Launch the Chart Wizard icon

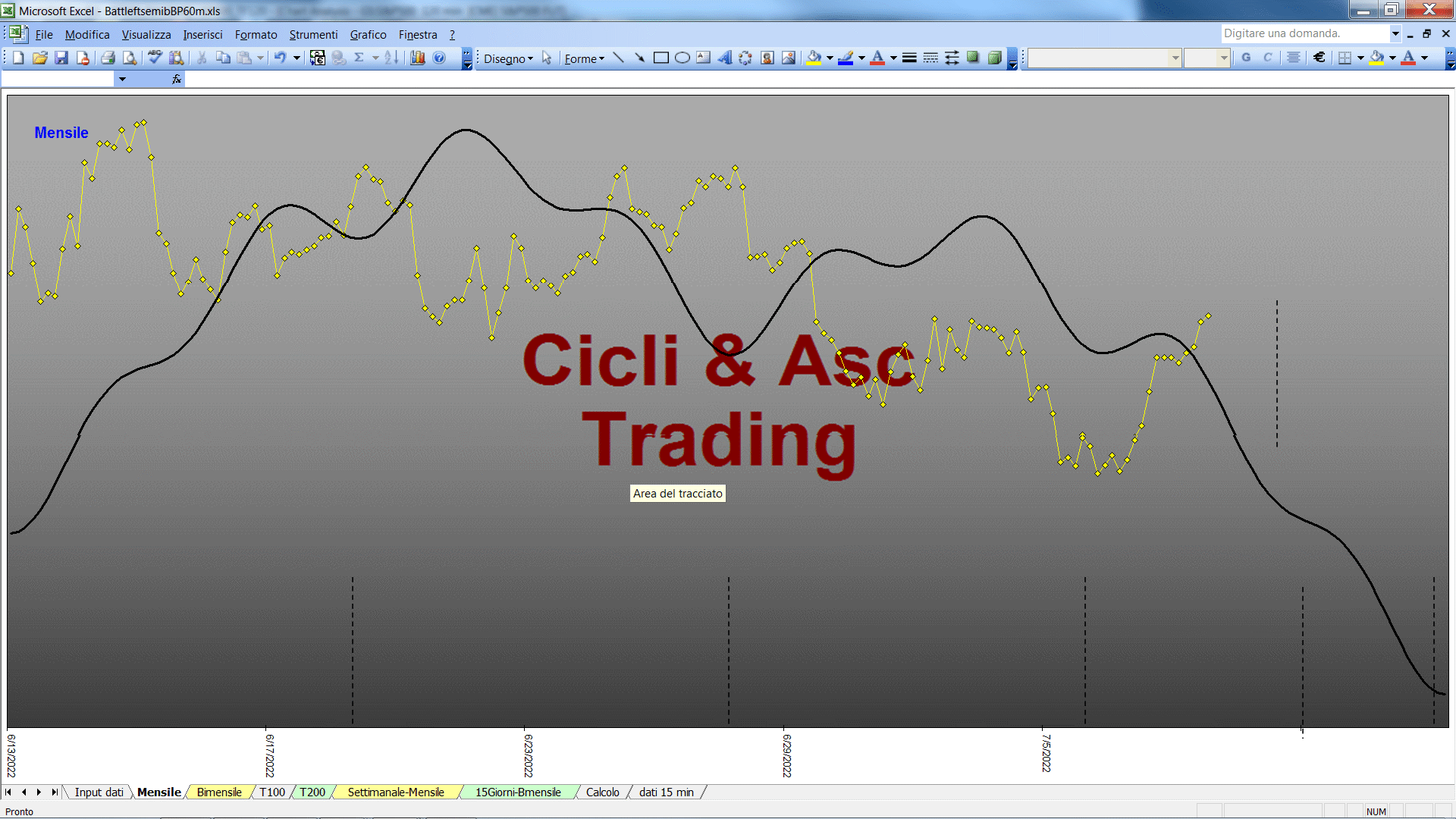(x=418, y=58)
